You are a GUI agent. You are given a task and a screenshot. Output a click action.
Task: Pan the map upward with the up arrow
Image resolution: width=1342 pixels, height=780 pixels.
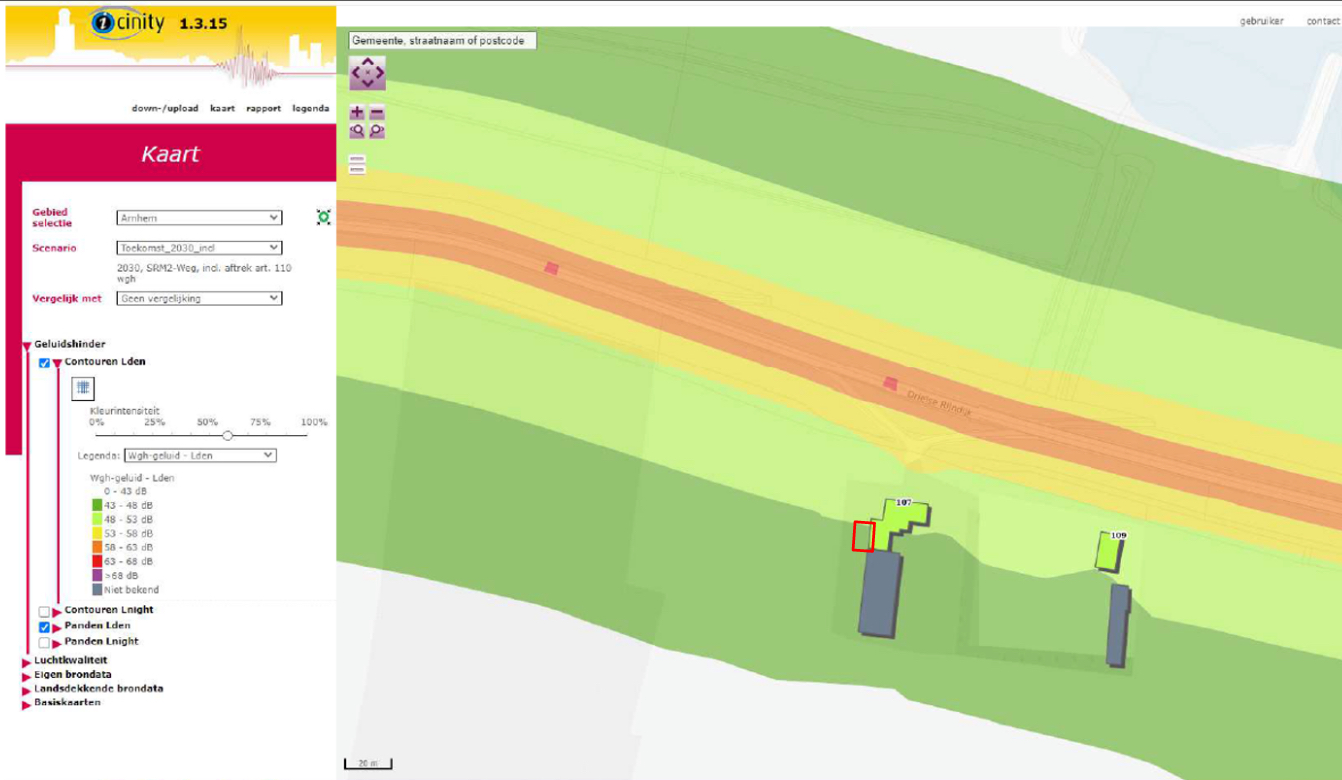click(x=367, y=62)
